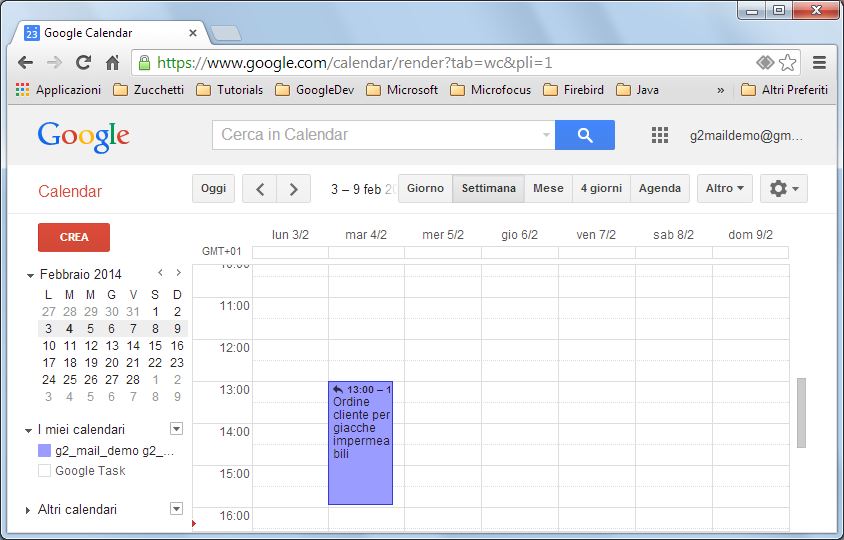844x540 pixels.
Task: Open the Altri Preferiti bookmarks folder
Action: (x=785, y=90)
